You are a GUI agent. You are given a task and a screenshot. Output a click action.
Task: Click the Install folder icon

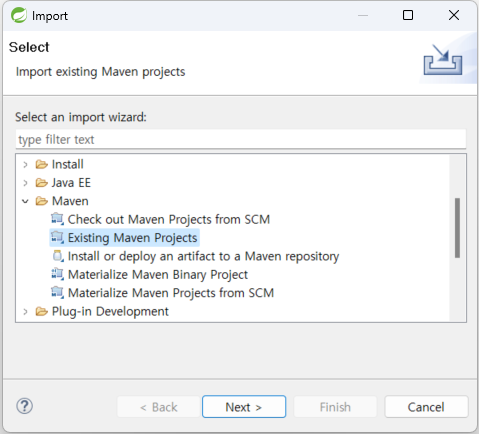pos(42,164)
